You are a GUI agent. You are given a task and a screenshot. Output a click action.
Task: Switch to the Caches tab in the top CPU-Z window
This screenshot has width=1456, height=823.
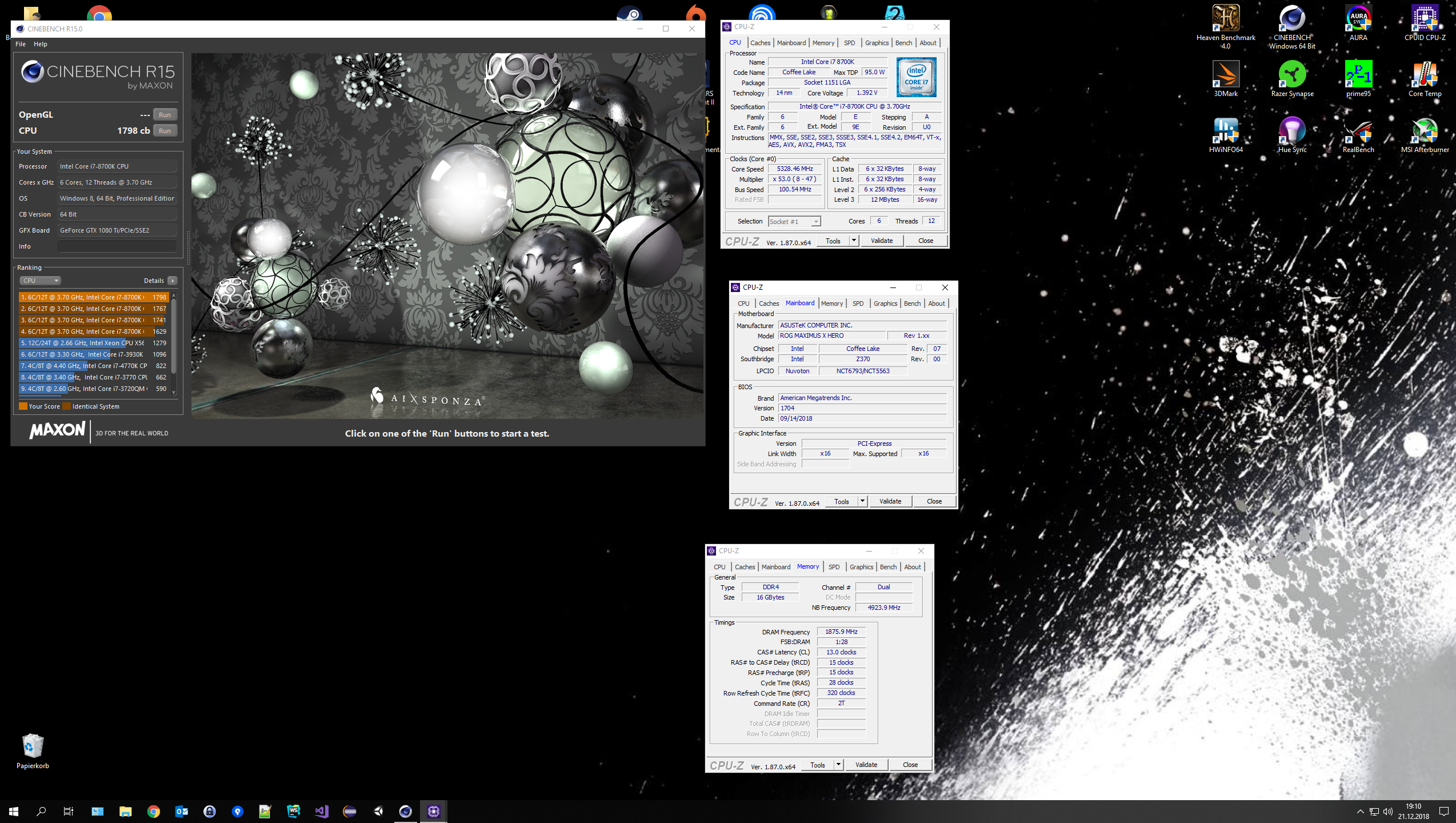click(x=760, y=43)
